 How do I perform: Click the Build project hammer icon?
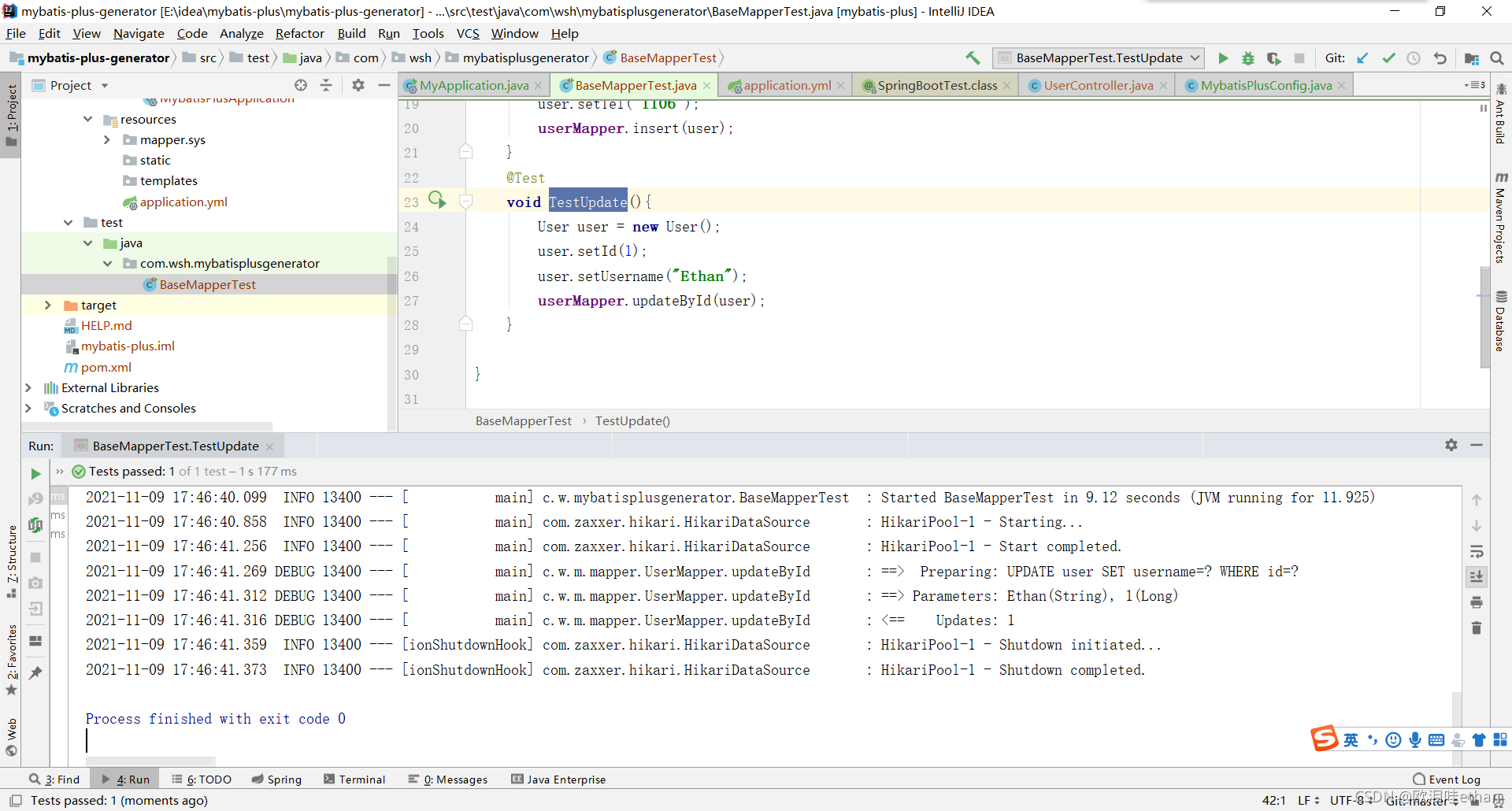[x=973, y=58]
